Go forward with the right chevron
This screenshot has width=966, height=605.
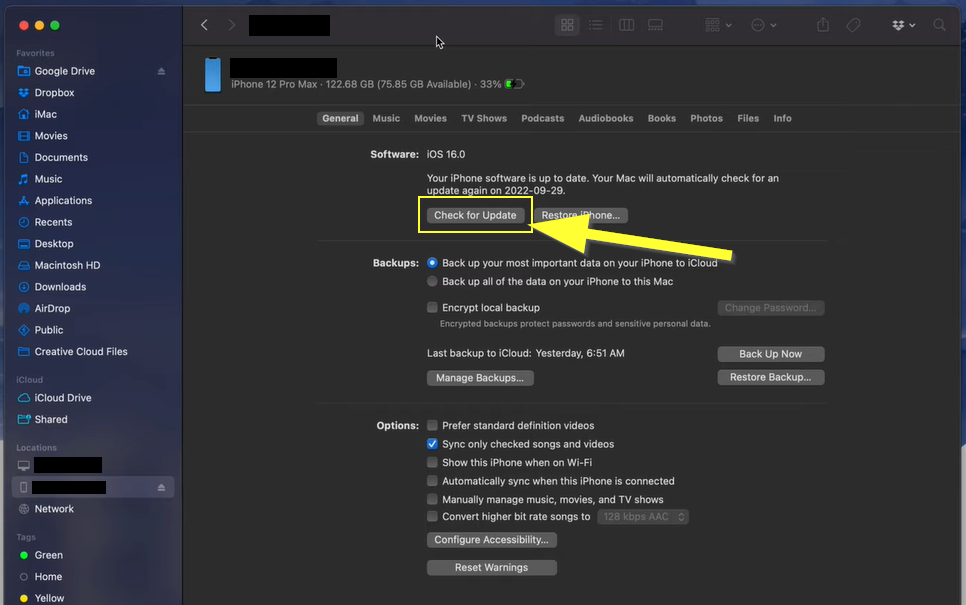point(232,25)
